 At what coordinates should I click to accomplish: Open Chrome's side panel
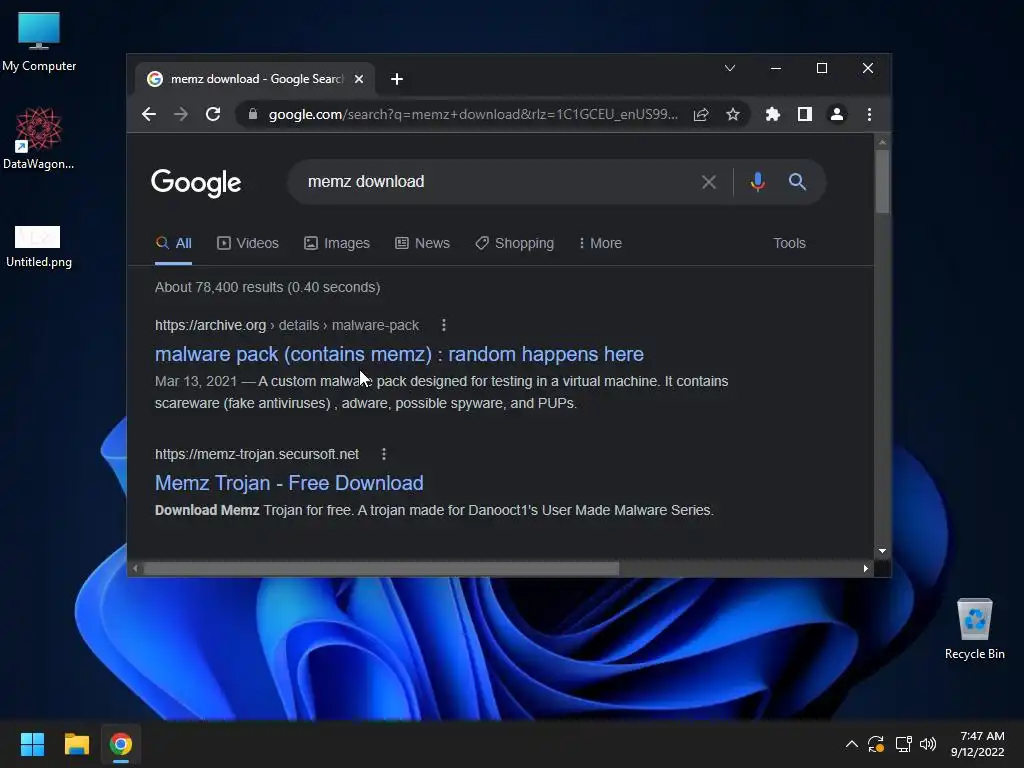[x=805, y=115]
